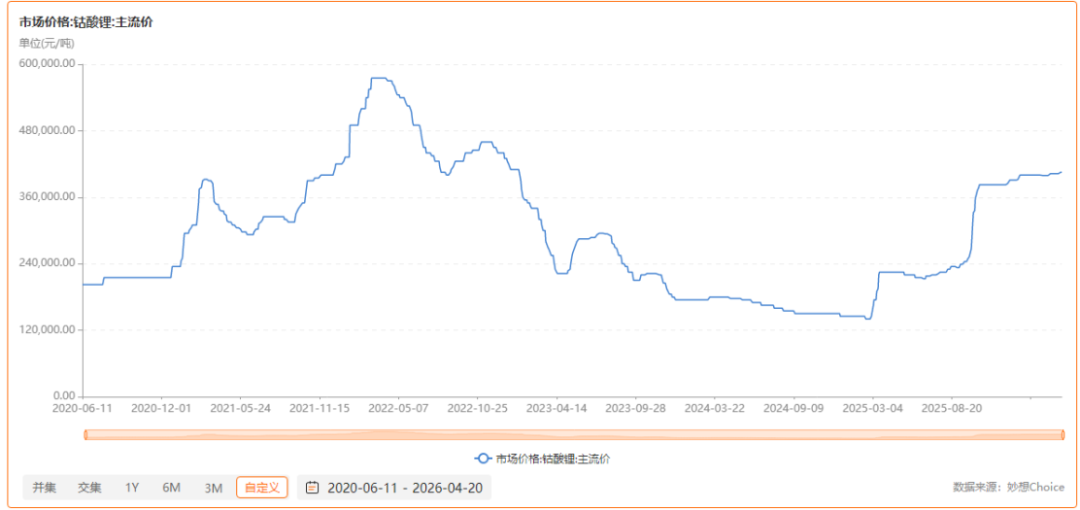Viewport: 1080px width, 510px height.
Task: Click x-axis date 2020-06-11
Action: click(82, 408)
